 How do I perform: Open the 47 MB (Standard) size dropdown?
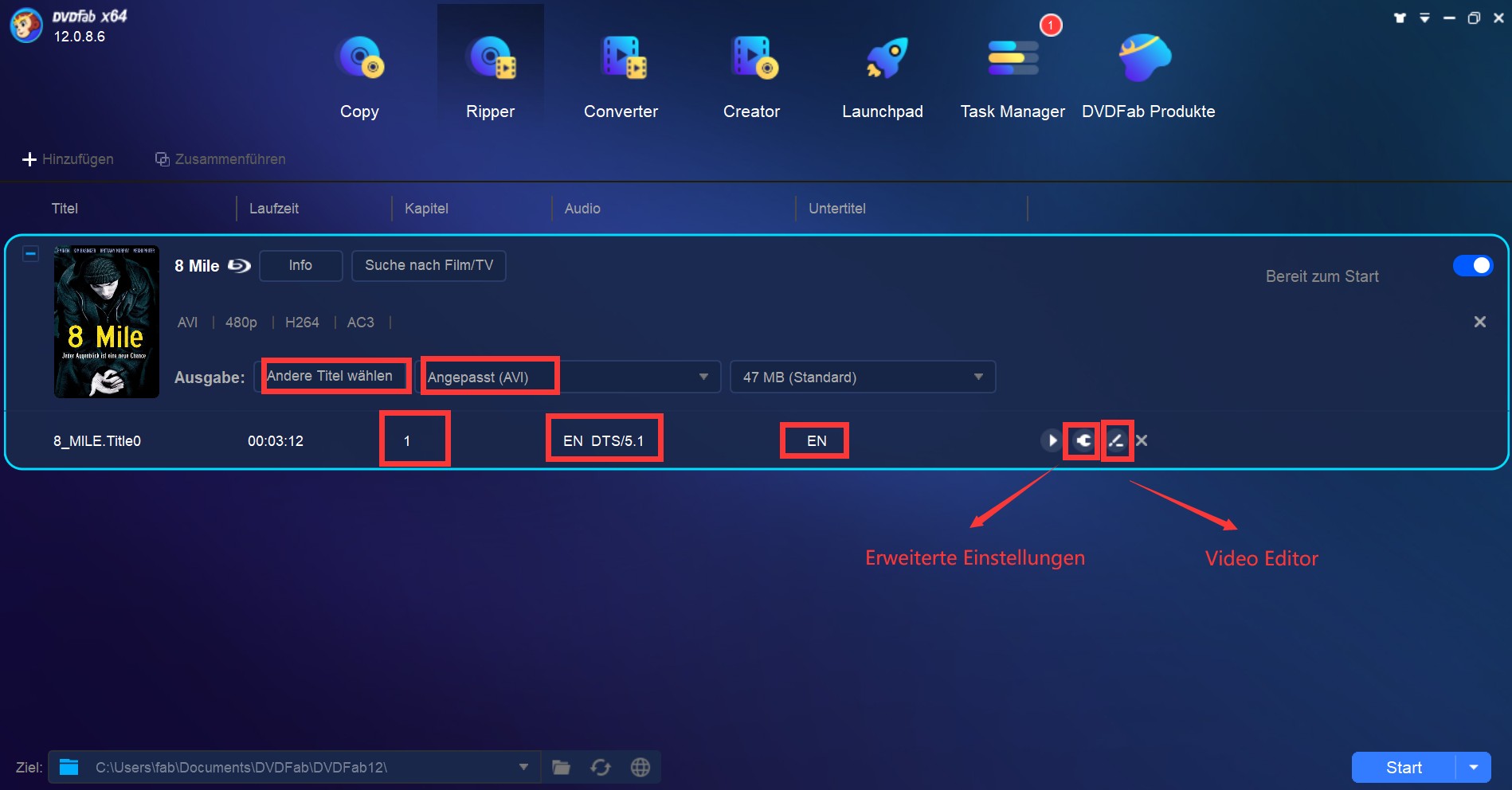[863, 377]
